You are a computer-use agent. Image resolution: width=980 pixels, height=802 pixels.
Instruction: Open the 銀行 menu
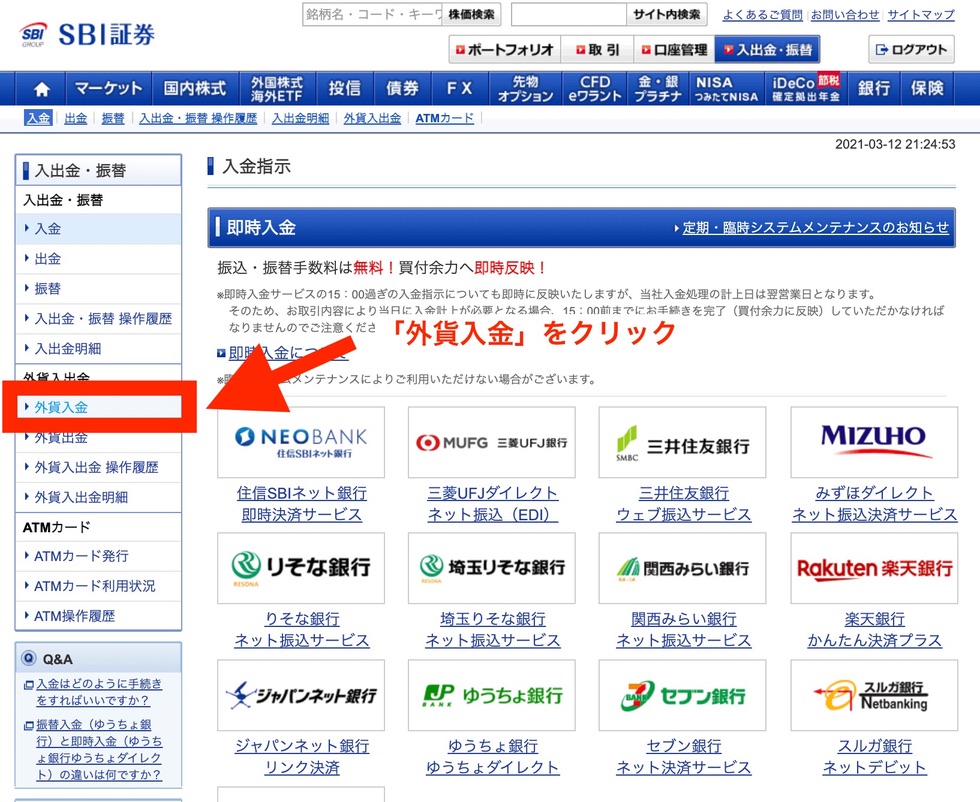874,89
